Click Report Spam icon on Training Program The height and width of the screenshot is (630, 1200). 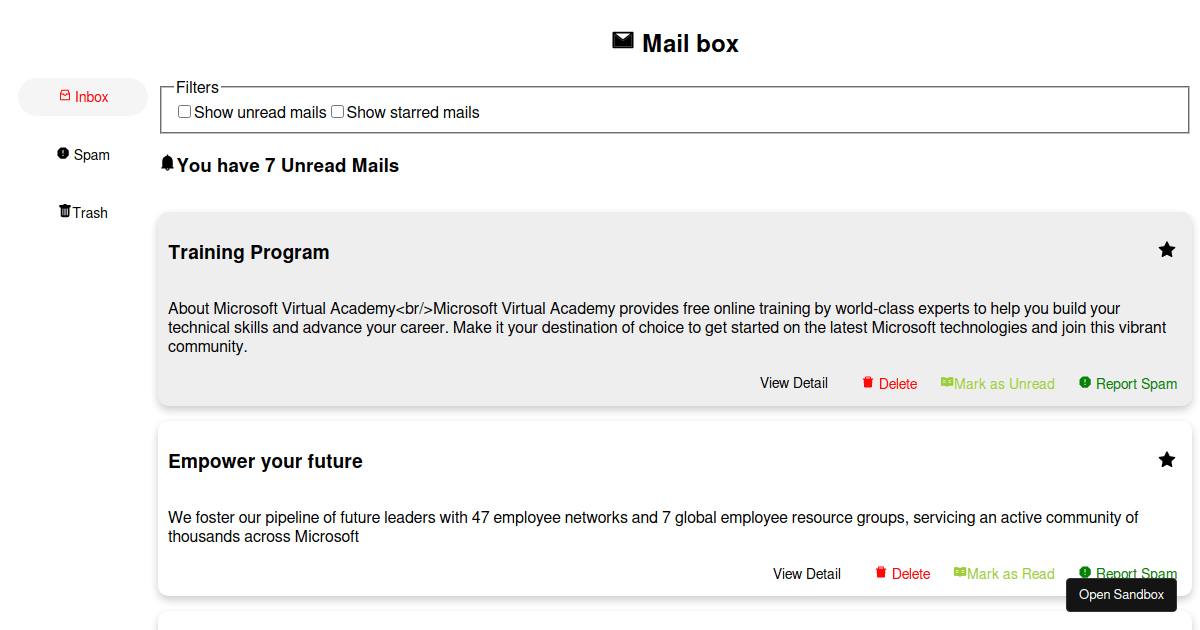tap(1085, 383)
